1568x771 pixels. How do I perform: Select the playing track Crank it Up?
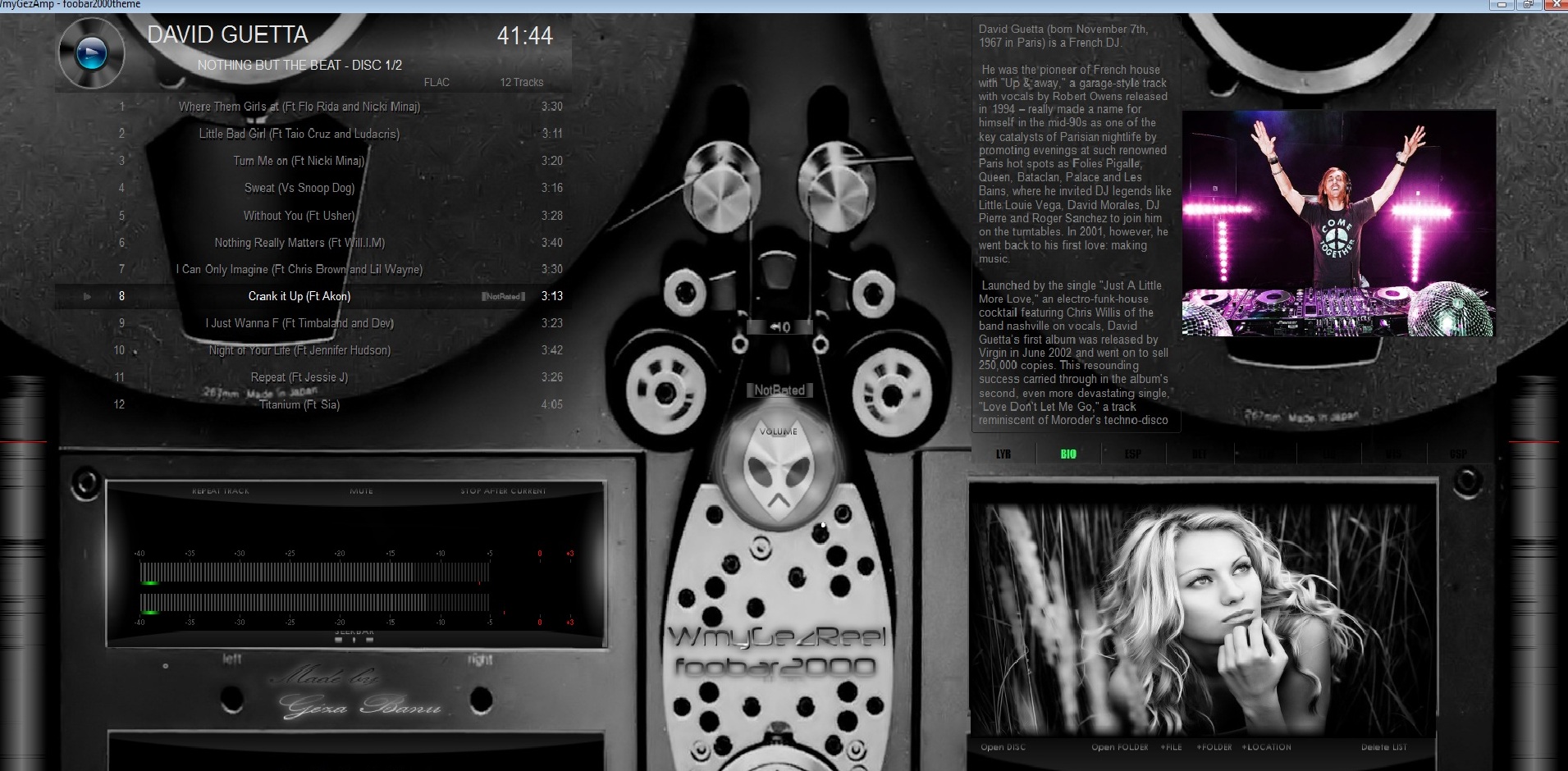tap(313, 296)
